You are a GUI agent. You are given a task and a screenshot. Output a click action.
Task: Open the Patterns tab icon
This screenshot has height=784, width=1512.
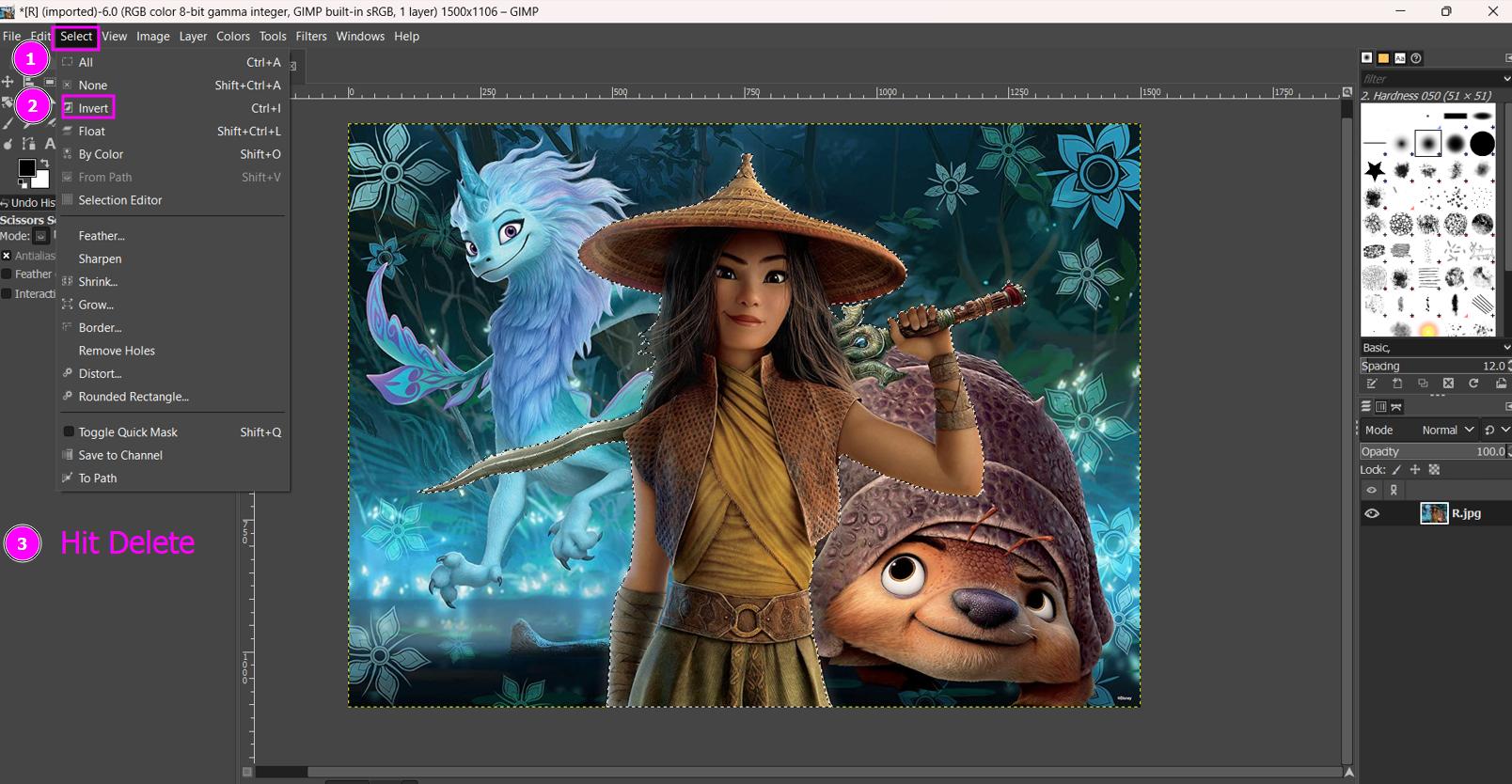(x=1383, y=57)
